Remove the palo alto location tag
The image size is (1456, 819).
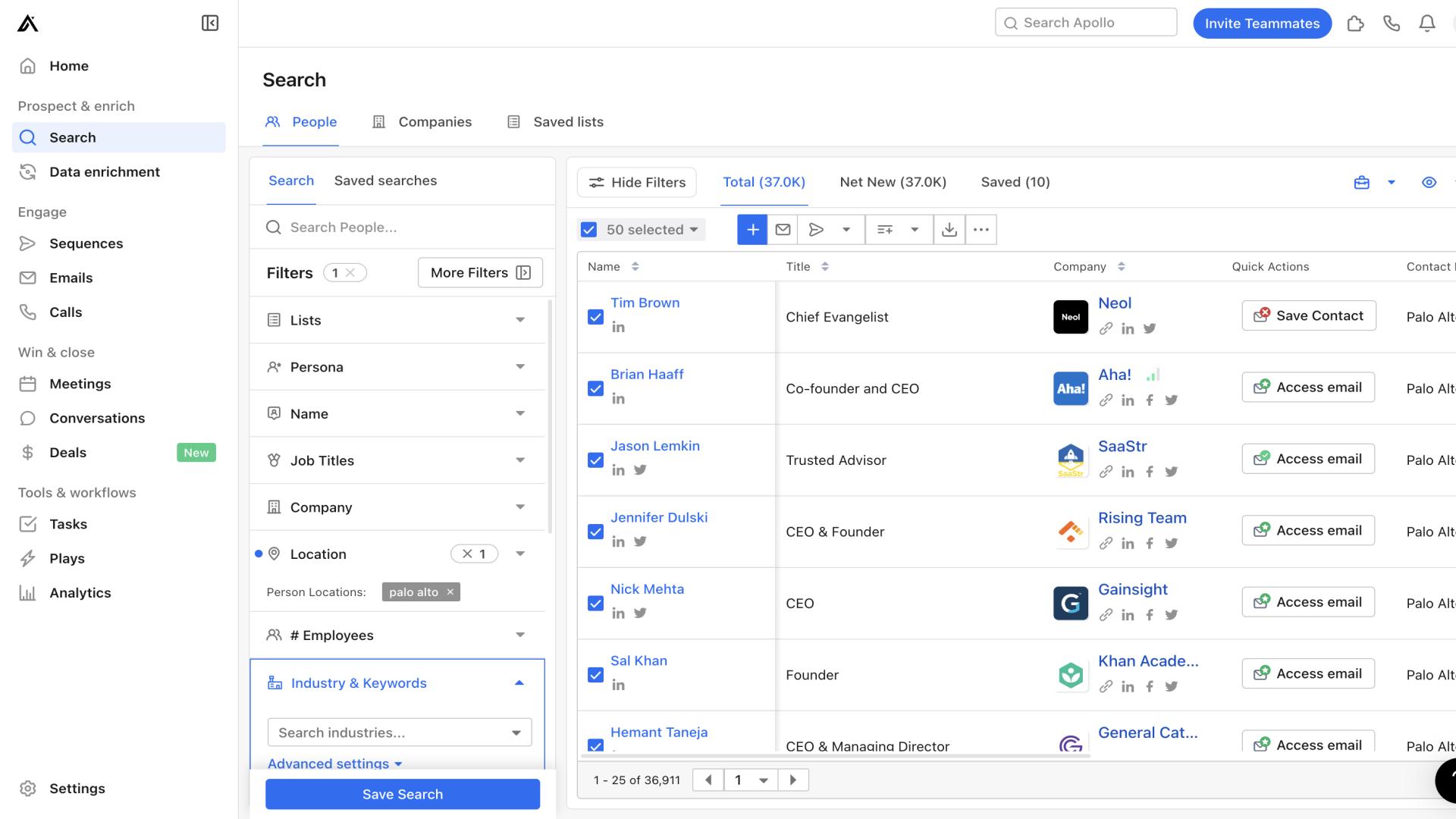point(450,592)
